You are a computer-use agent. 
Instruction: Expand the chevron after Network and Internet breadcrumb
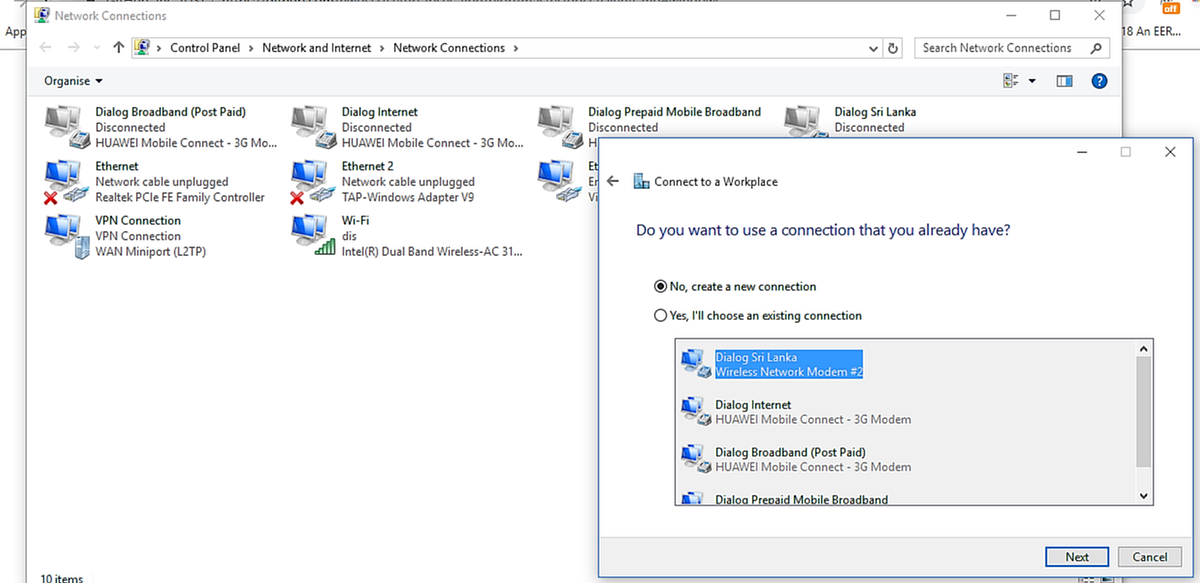point(383,48)
